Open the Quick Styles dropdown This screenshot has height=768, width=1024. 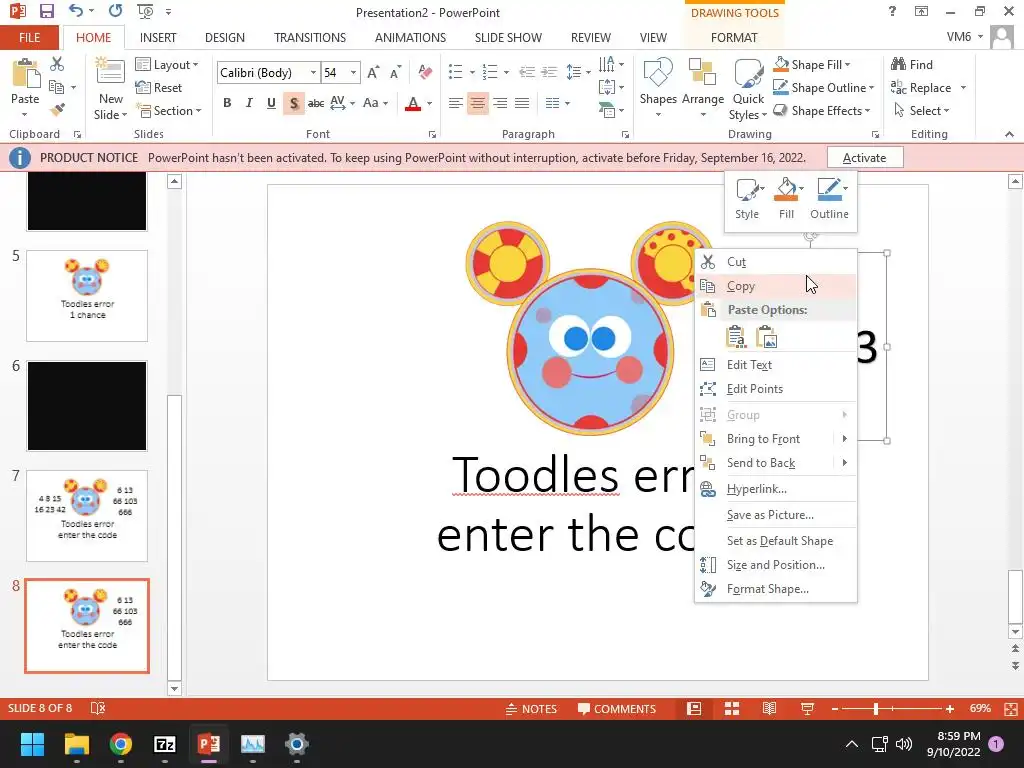(x=748, y=90)
